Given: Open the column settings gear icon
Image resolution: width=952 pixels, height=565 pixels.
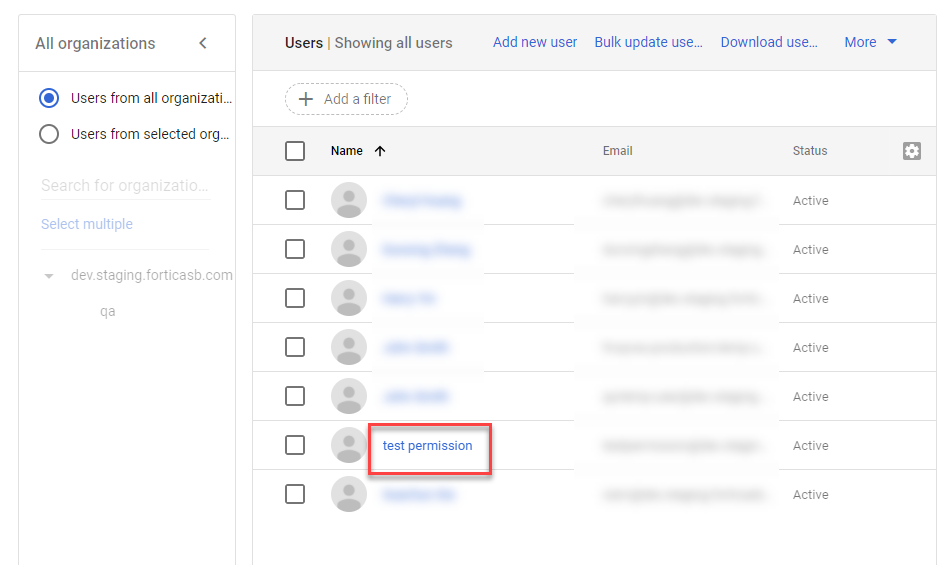Looking at the screenshot, I should 911,151.
